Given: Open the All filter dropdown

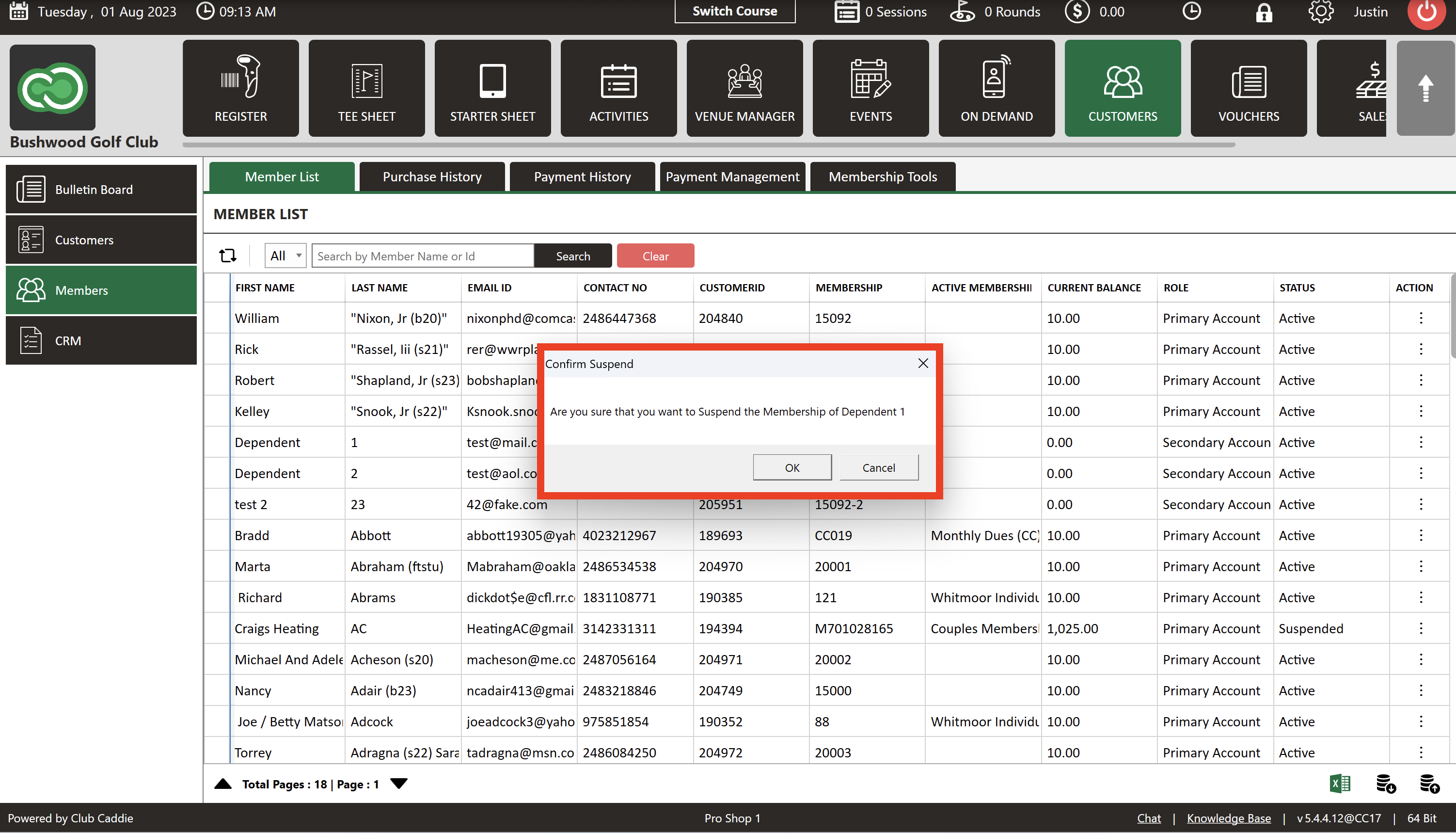Looking at the screenshot, I should pyautogui.click(x=285, y=256).
